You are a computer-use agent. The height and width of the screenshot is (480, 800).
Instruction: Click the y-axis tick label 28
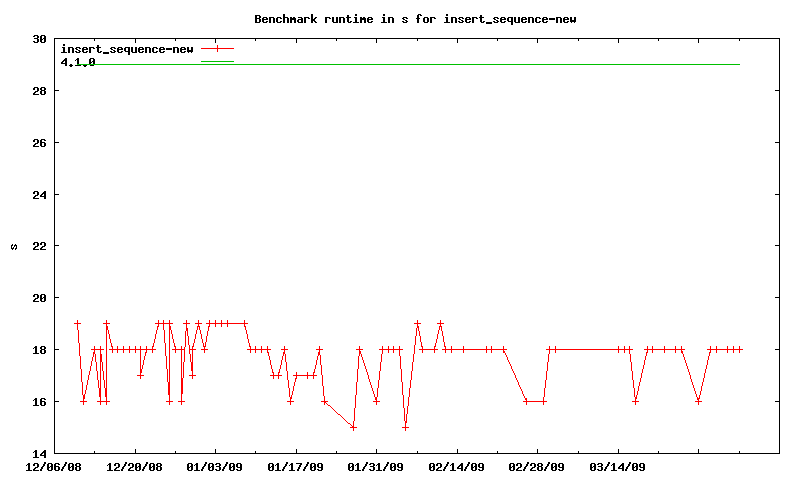pyautogui.click(x=39, y=91)
